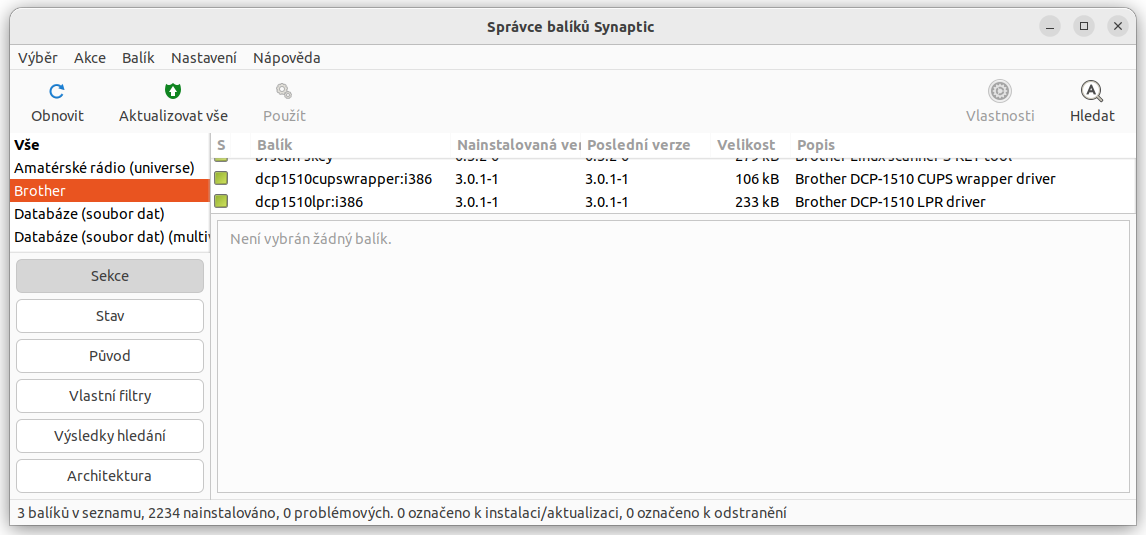Click the Obnovit reload icon
This screenshot has width=1146, height=535.
click(x=57, y=92)
